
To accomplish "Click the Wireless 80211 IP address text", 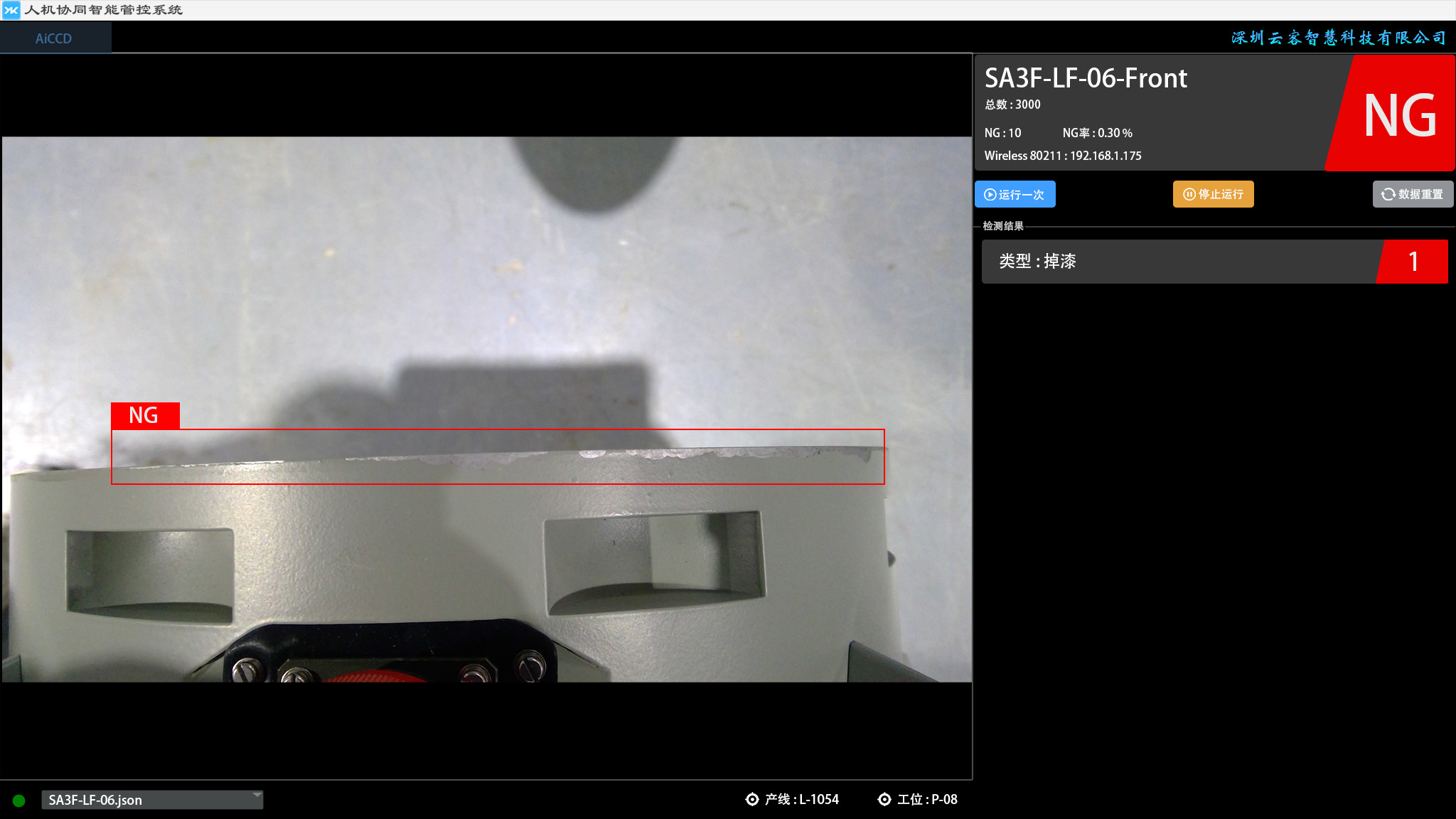I will (x=1063, y=156).
